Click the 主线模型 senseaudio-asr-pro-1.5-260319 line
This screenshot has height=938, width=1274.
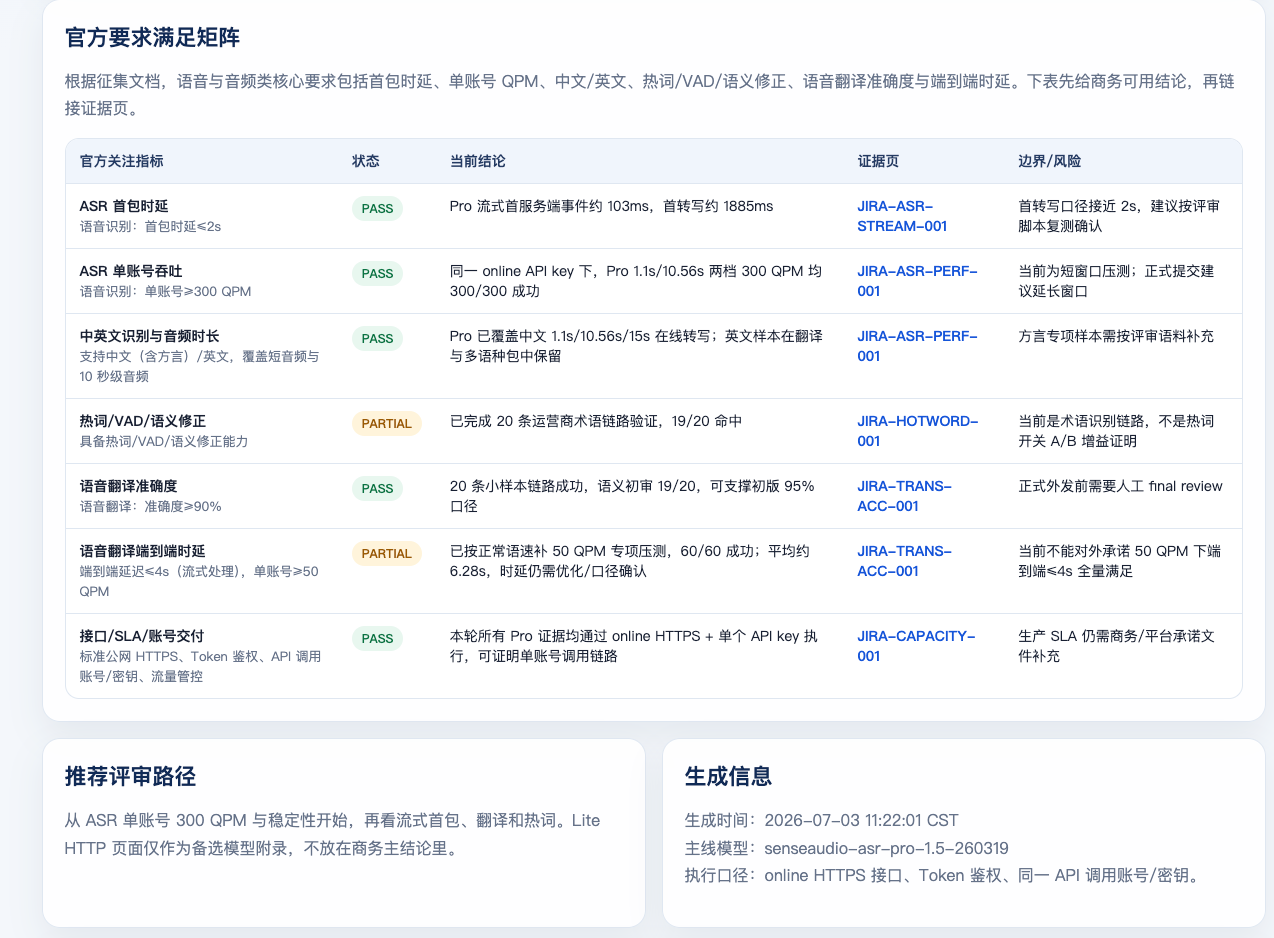(x=846, y=848)
